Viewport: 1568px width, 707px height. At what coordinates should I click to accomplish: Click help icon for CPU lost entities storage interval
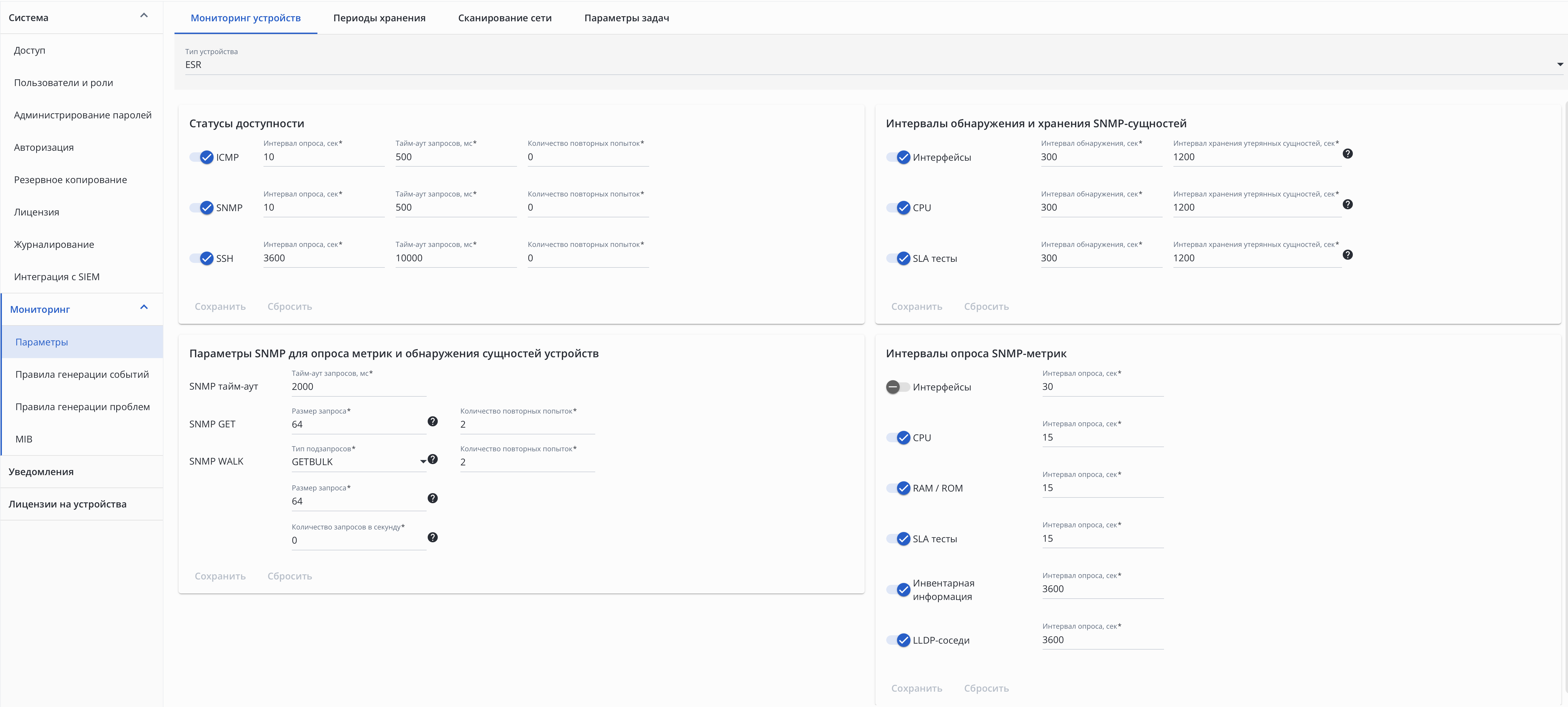click(x=1347, y=204)
